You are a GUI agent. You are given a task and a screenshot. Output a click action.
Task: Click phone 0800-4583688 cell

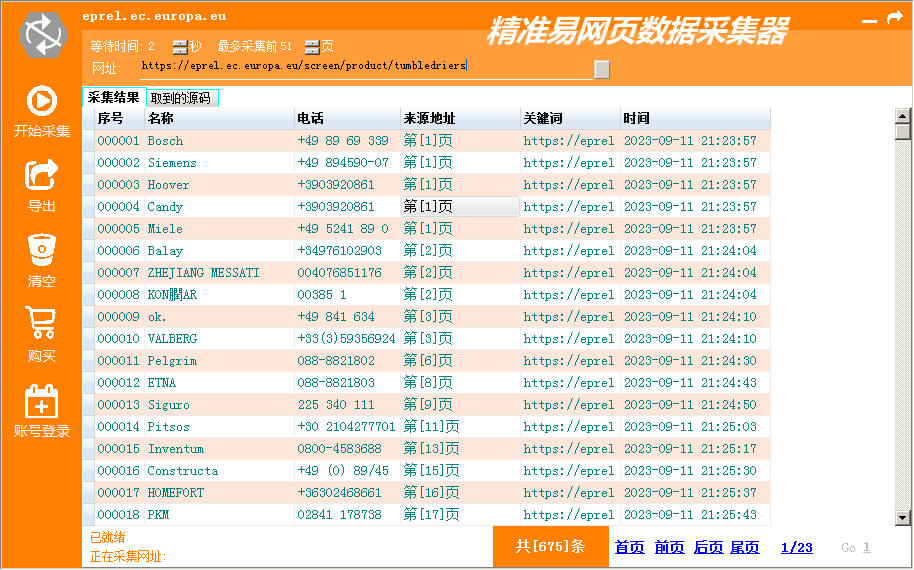pos(347,449)
